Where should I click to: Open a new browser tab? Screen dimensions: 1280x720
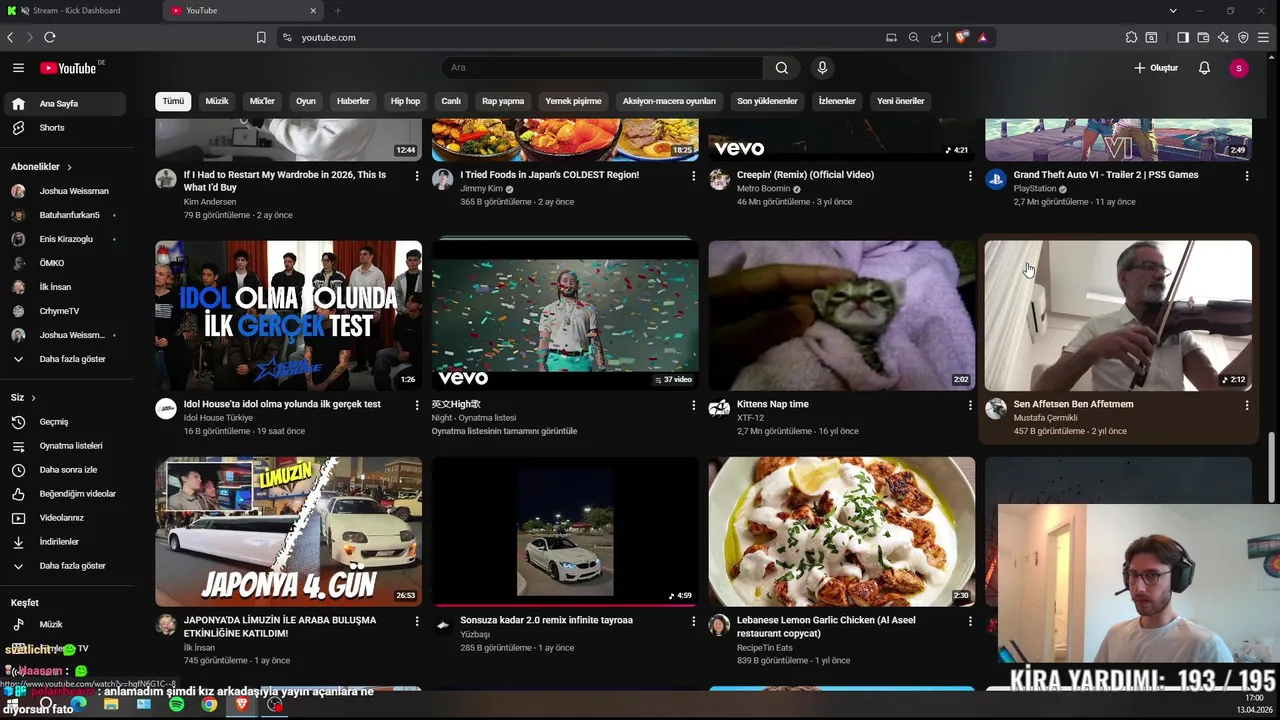337,10
